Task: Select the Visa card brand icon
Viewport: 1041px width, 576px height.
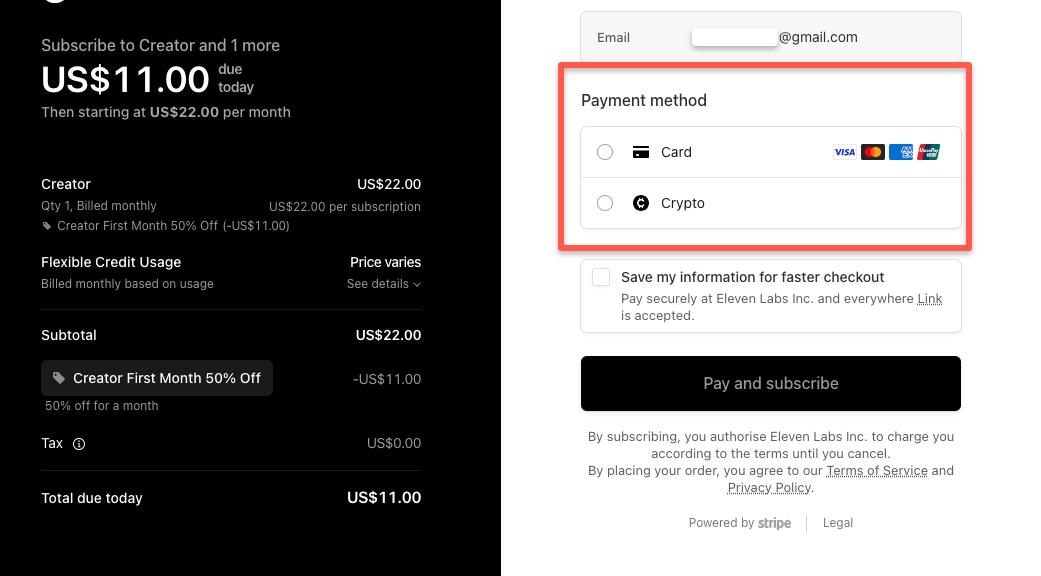Action: point(844,151)
